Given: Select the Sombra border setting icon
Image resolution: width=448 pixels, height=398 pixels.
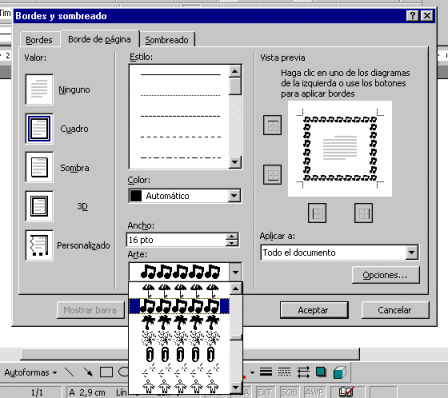Looking at the screenshot, I should (39, 167).
